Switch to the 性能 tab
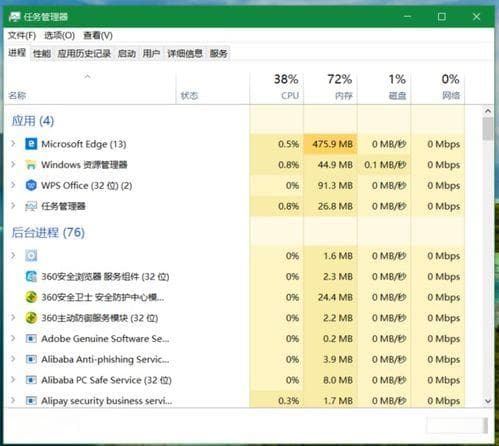Screen dimensions: 499x446 [42, 53]
